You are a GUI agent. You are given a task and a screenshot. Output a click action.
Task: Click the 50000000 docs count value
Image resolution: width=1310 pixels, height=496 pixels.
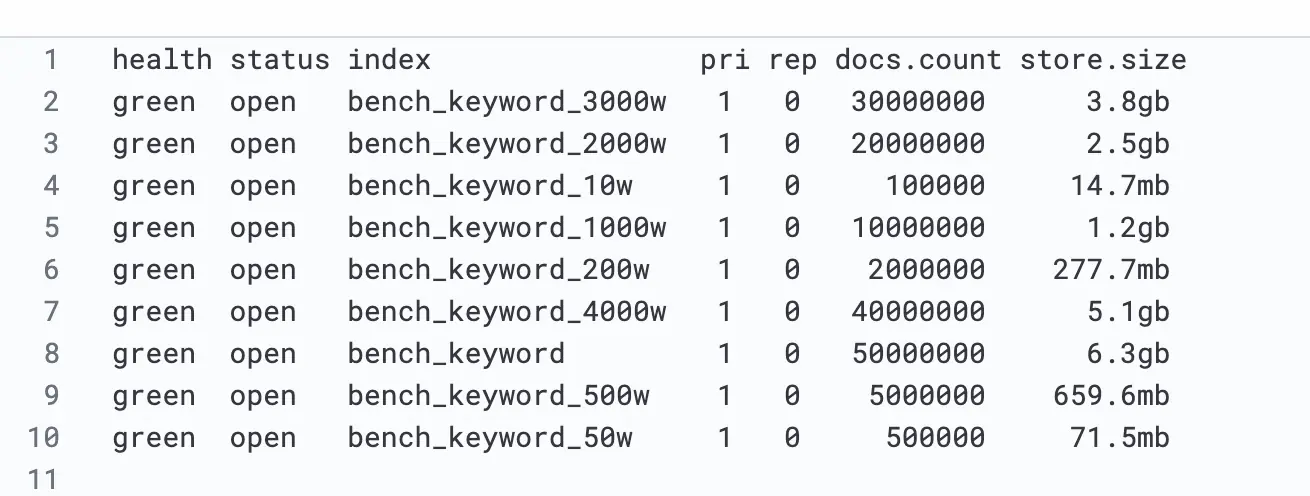point(917,354)
